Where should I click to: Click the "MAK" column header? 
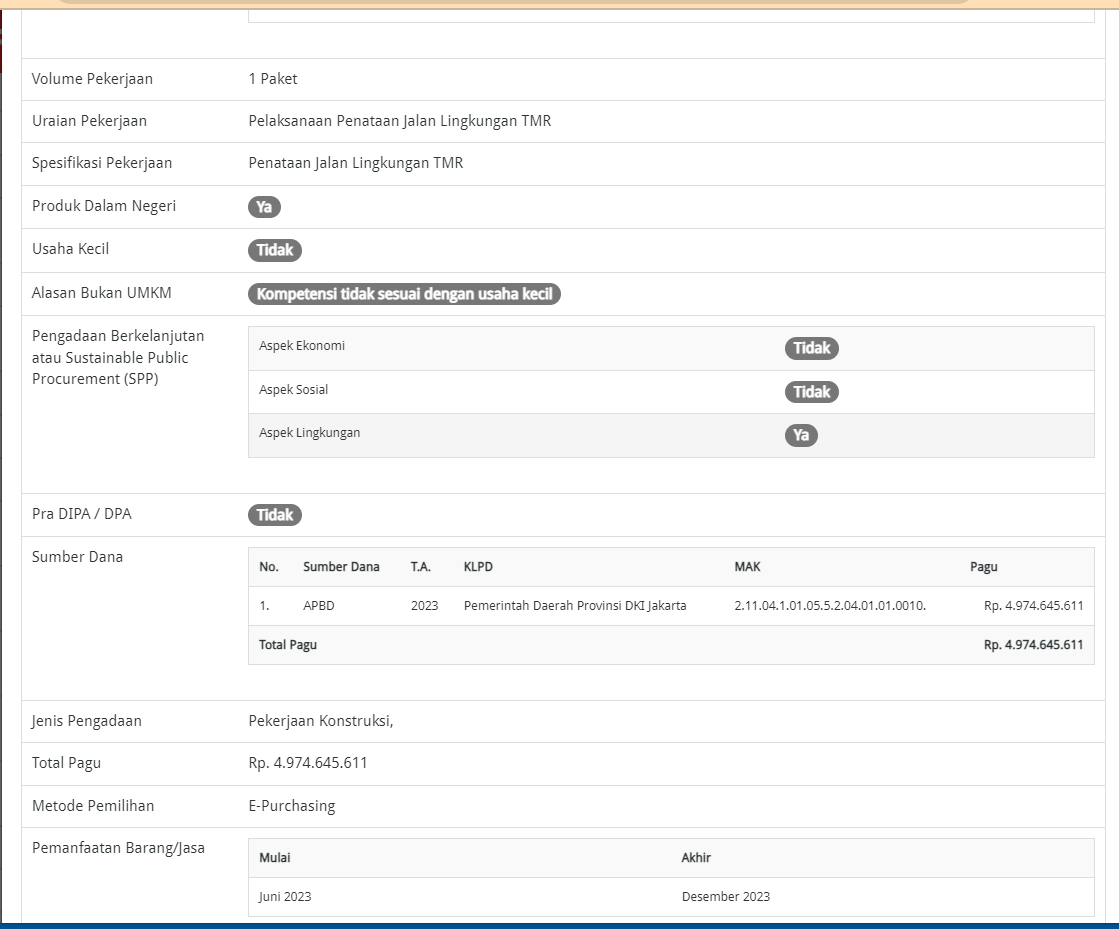(x=747, y=567)
